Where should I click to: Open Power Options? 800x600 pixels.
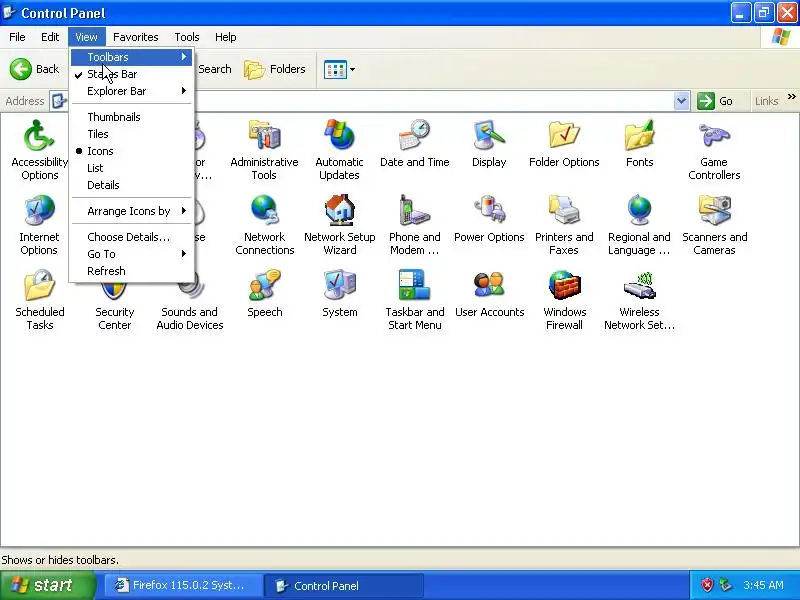click(489, 218)
